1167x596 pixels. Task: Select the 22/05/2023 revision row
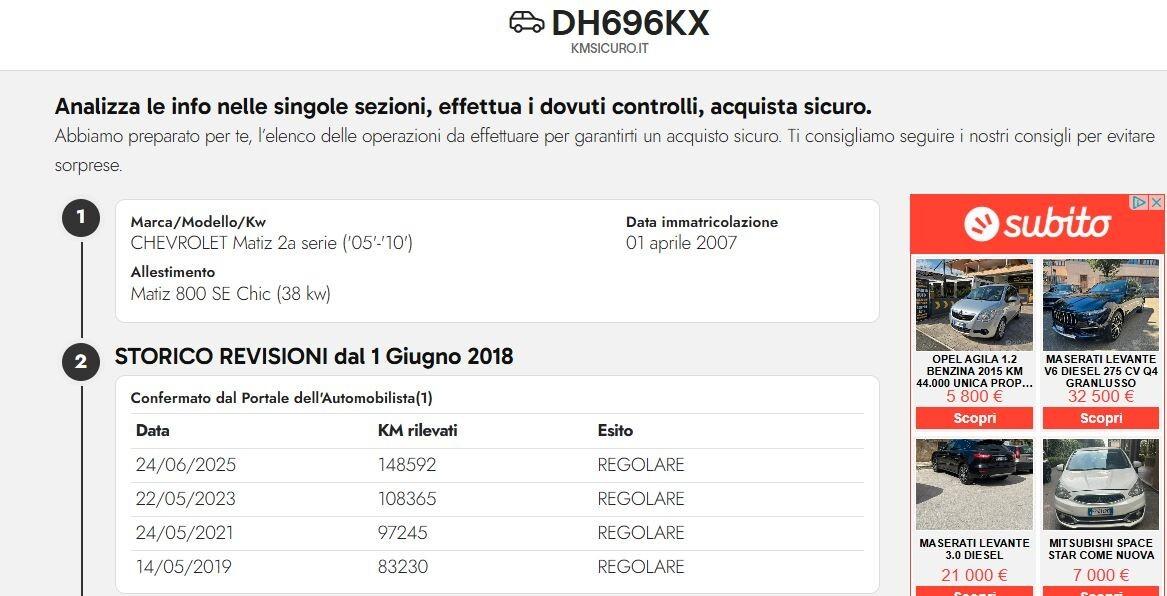tap(497, 499)
